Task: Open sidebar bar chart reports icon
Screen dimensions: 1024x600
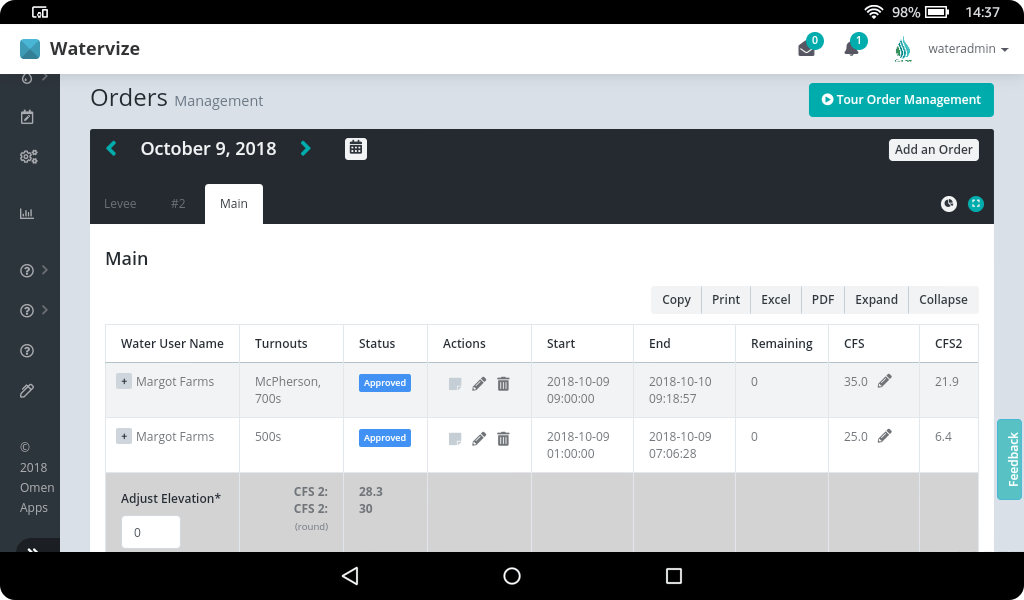Action: point(27,213)
